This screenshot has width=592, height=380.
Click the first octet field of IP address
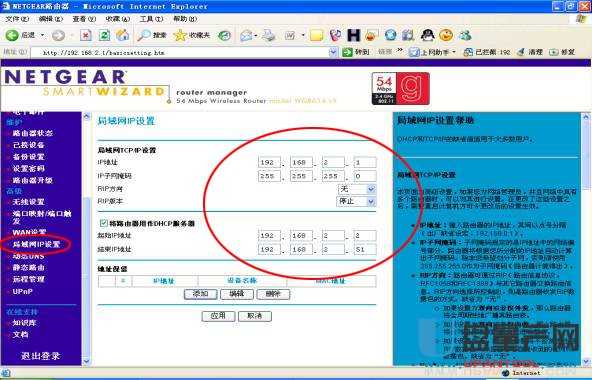[269, 162]
